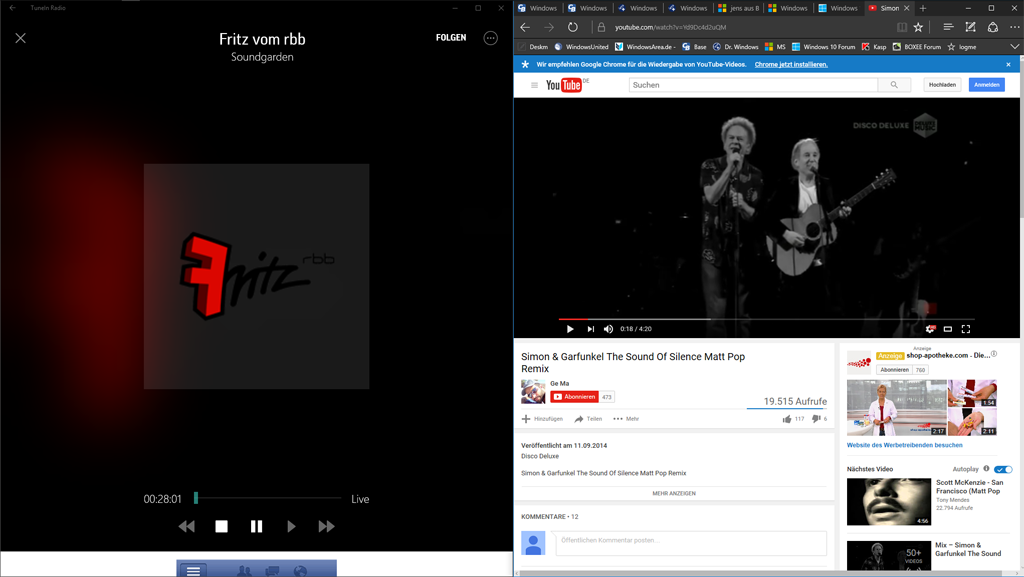Open the Windows 10 Forum bookmark
This screenshot has height=577, width=1024.
[x=824, y=47]
